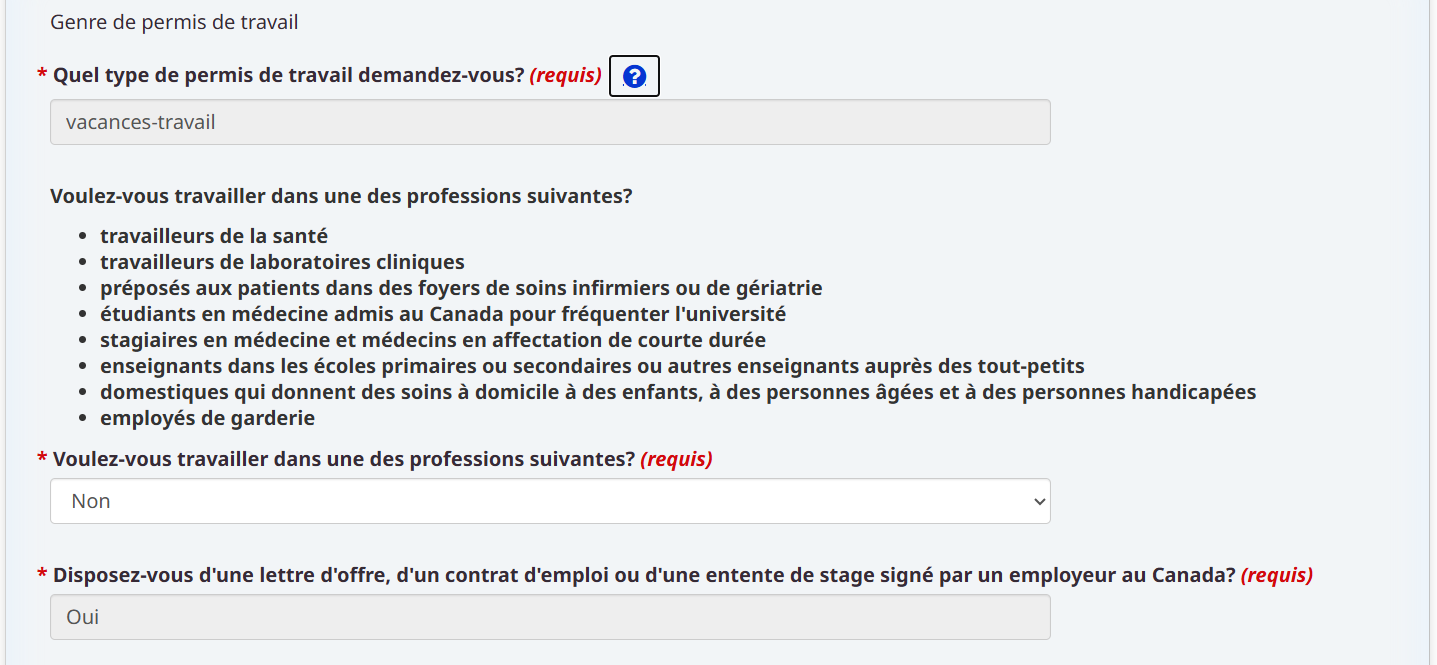Click the Genre de permis de travail heading

(174, 22)
